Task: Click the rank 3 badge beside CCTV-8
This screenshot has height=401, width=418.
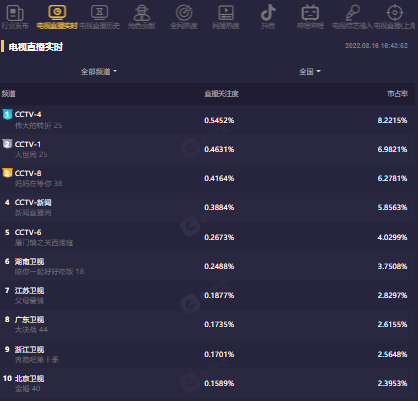Action: click(7, 173)
